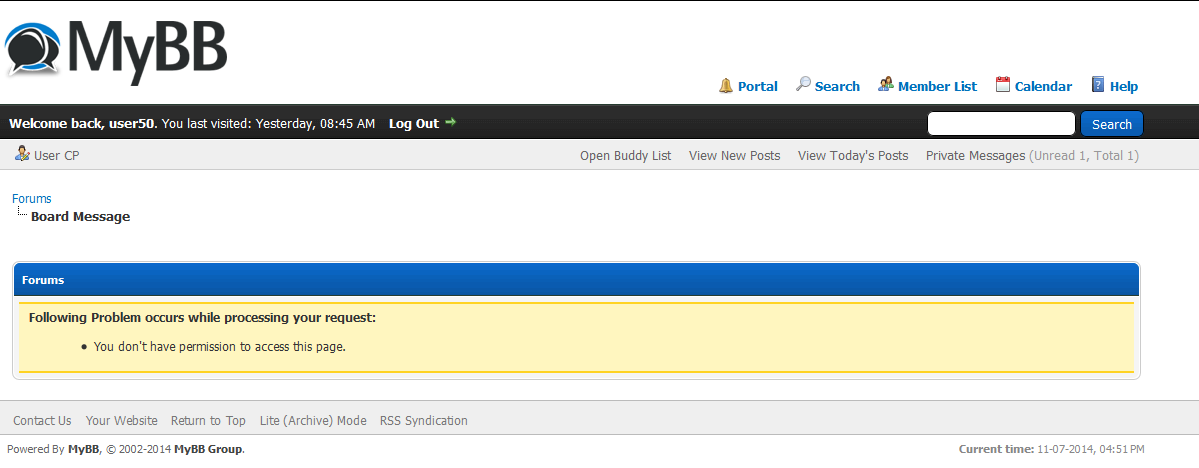The image size is (1199, 468).
Task: Click the Forums breadcrumb link
Action: tap(31, 199)
